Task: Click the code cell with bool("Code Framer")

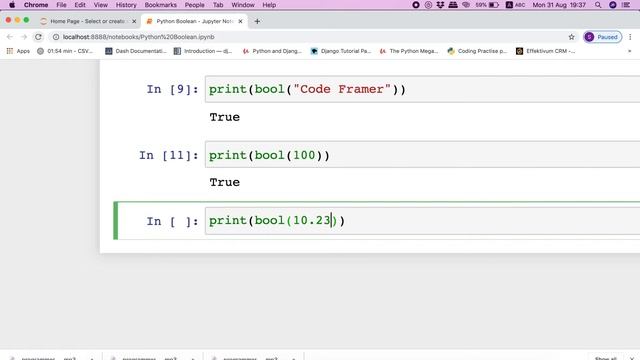Action: tap(422, 89)
